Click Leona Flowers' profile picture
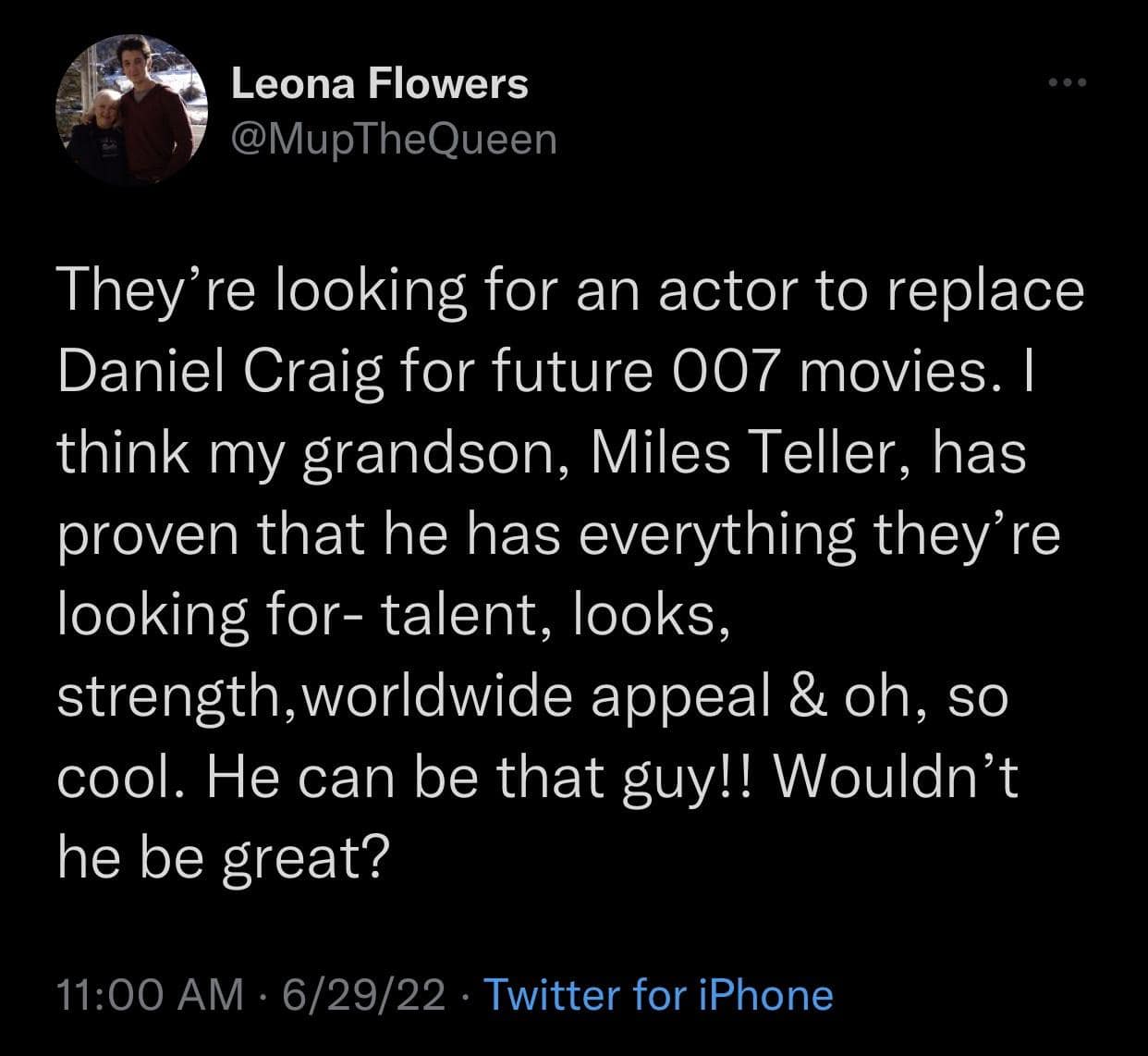The width and height of the screenshot is (1148, 1056). 132,113
